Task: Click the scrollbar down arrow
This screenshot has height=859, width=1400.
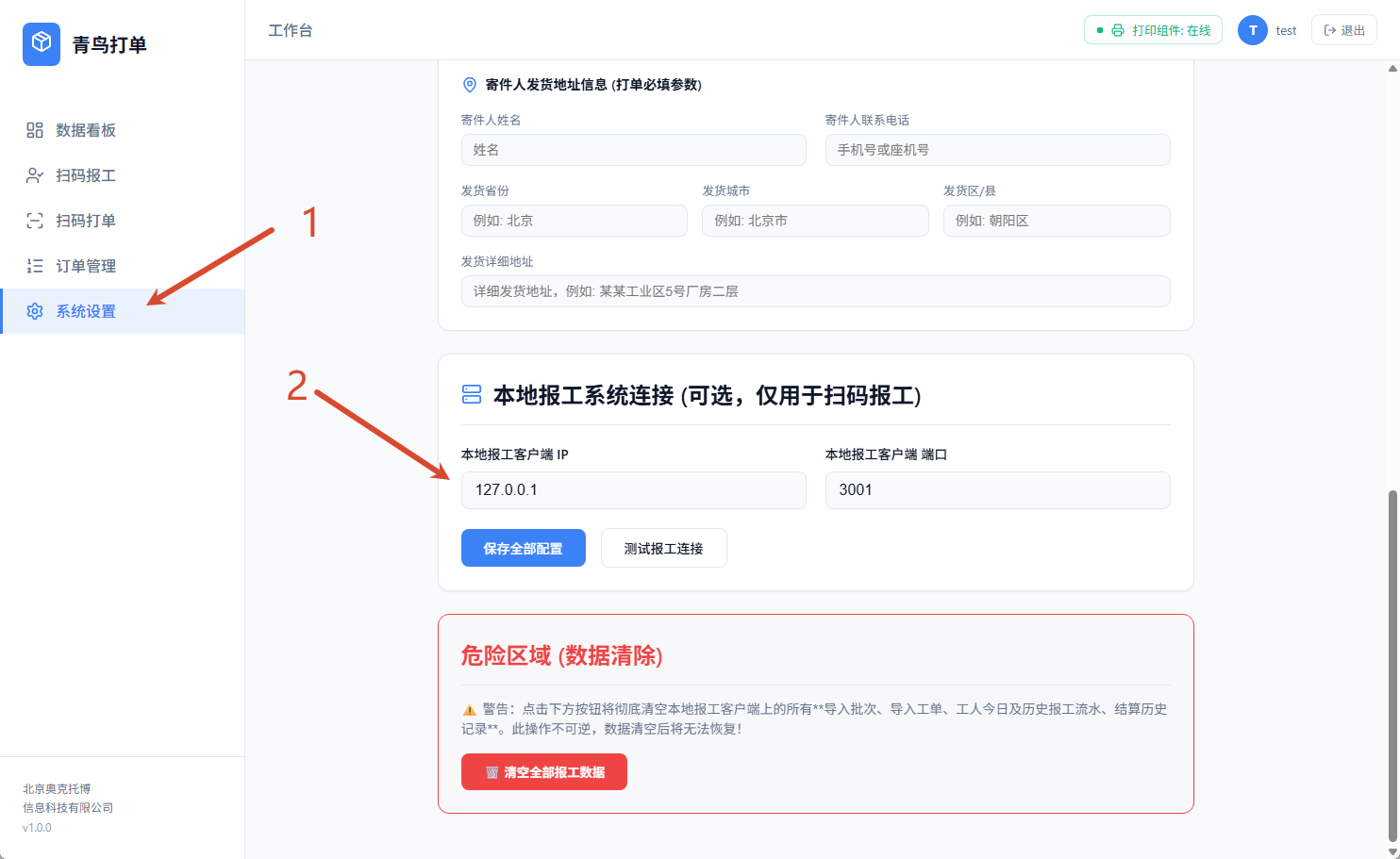Action: click(1392, 852)
